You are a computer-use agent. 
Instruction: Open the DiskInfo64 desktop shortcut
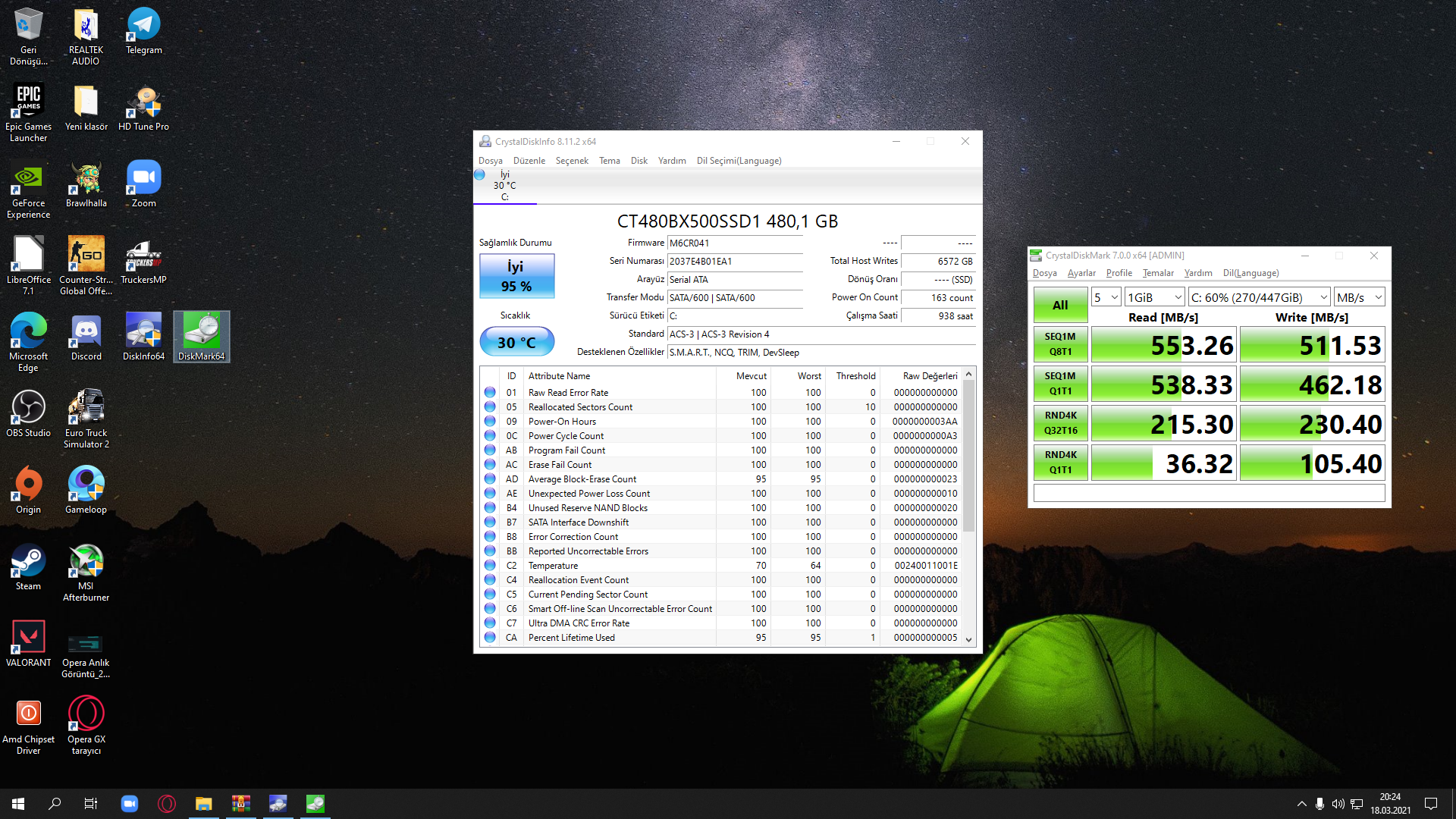[143, 336]
